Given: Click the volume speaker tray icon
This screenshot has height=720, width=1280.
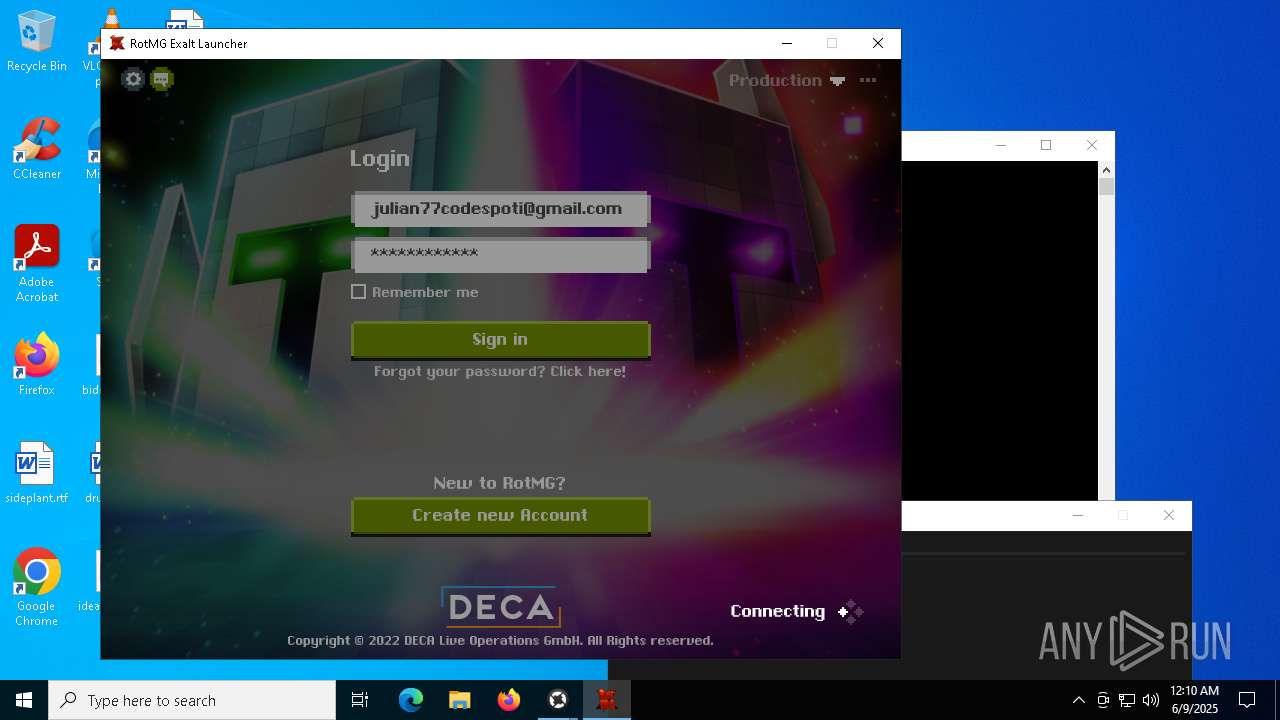Looking at the screenshot, I should coord(1151,700).
